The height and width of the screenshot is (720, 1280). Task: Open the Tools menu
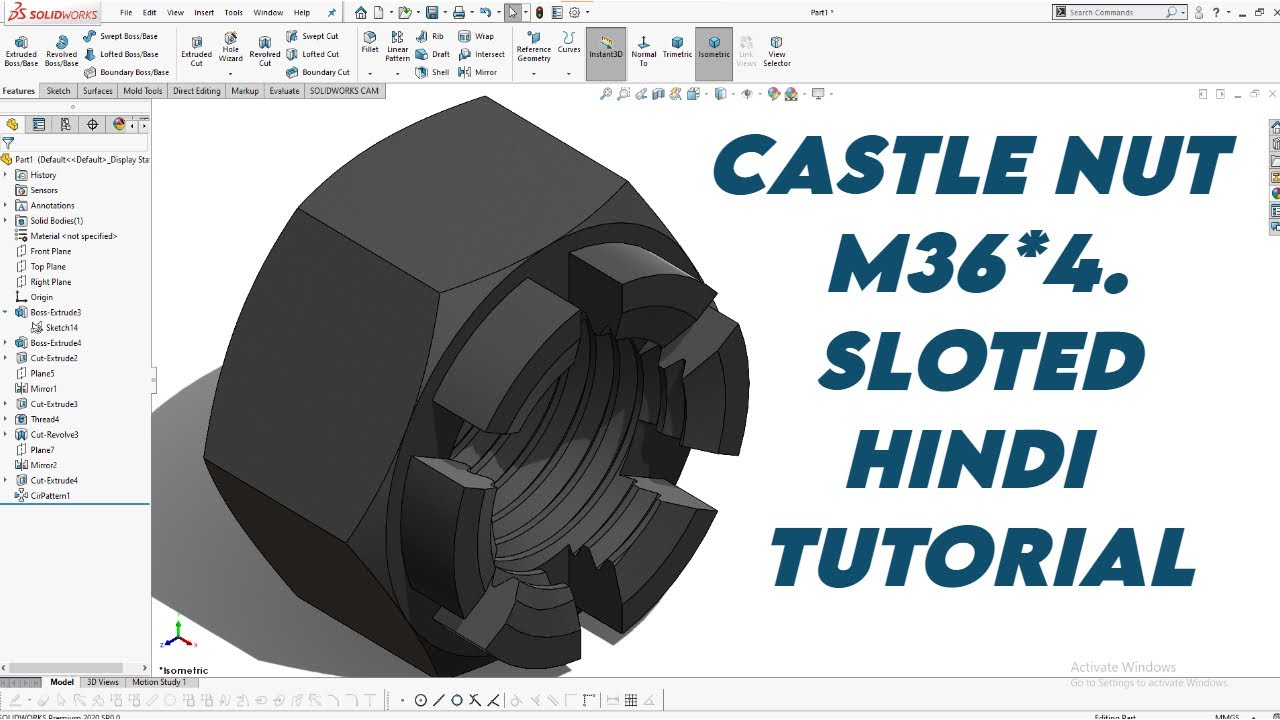233,13
